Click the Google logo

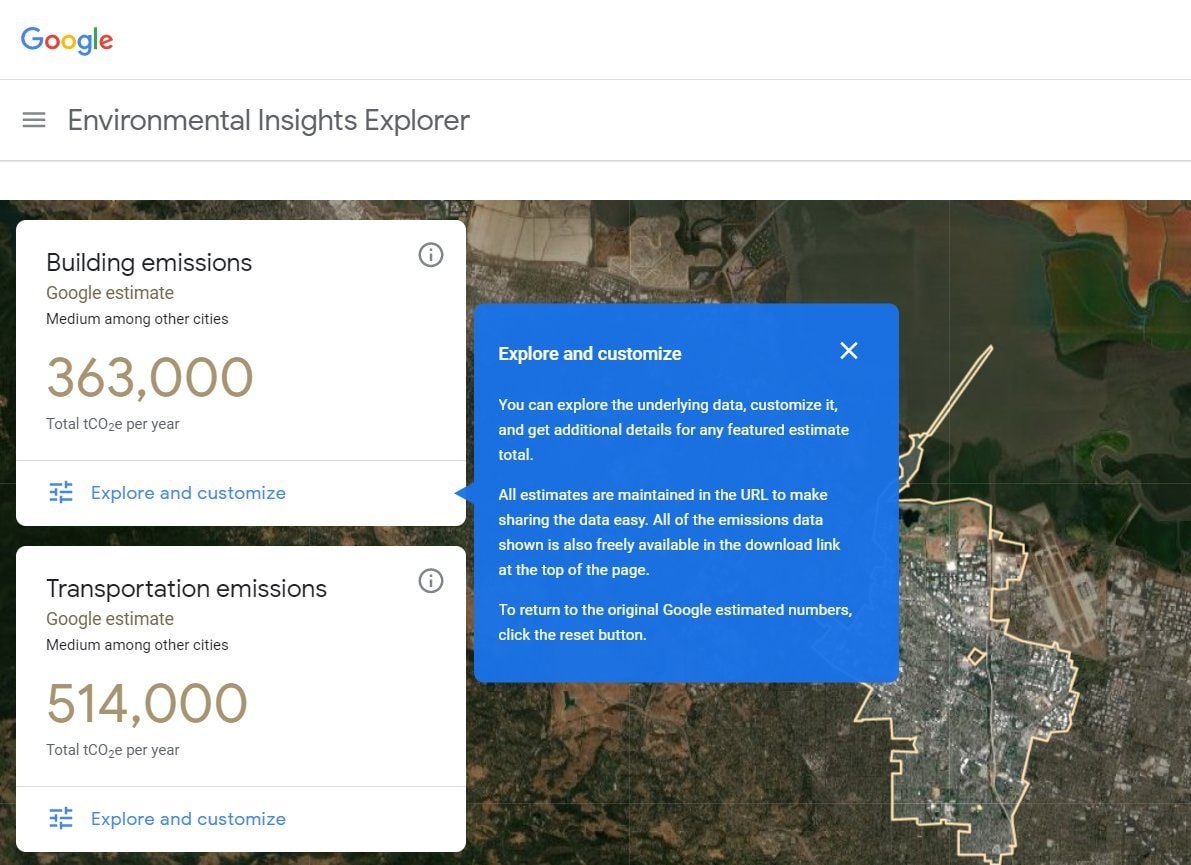pyautogui.click(x=67, y=40)
